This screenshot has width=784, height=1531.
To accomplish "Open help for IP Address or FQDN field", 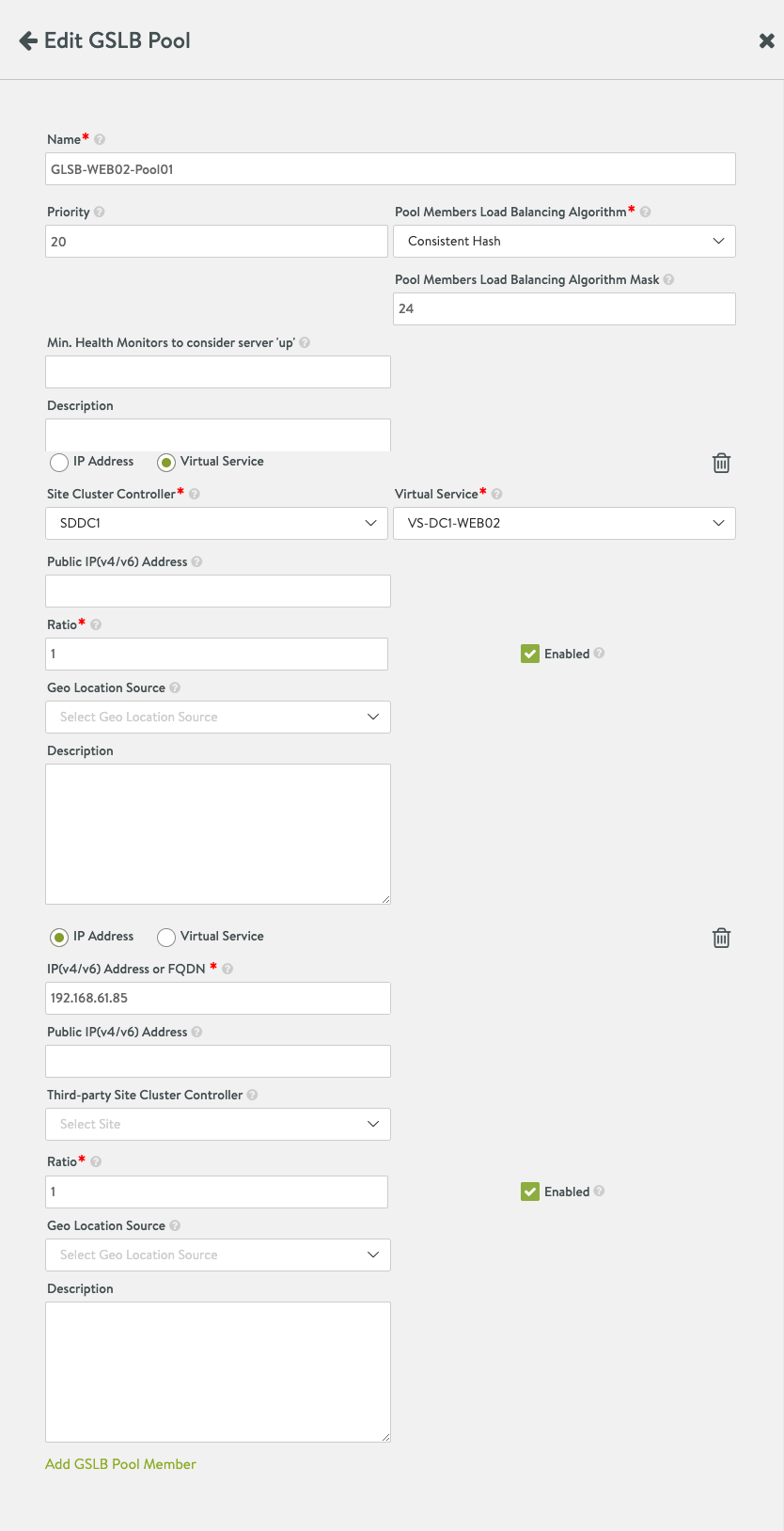I will tap(227, 969).
